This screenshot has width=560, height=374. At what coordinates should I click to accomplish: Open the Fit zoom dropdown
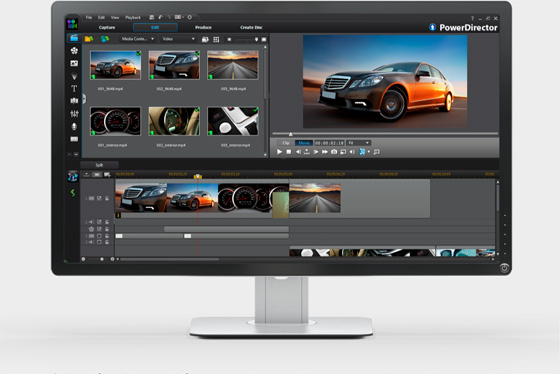[359, 143]
